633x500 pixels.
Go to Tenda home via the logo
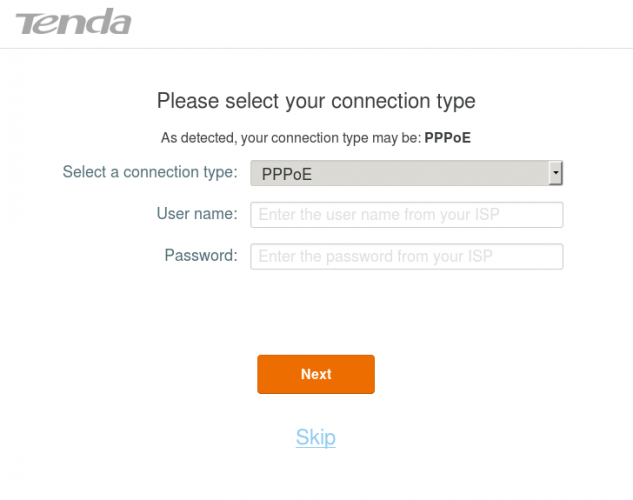tap(74, 22)
